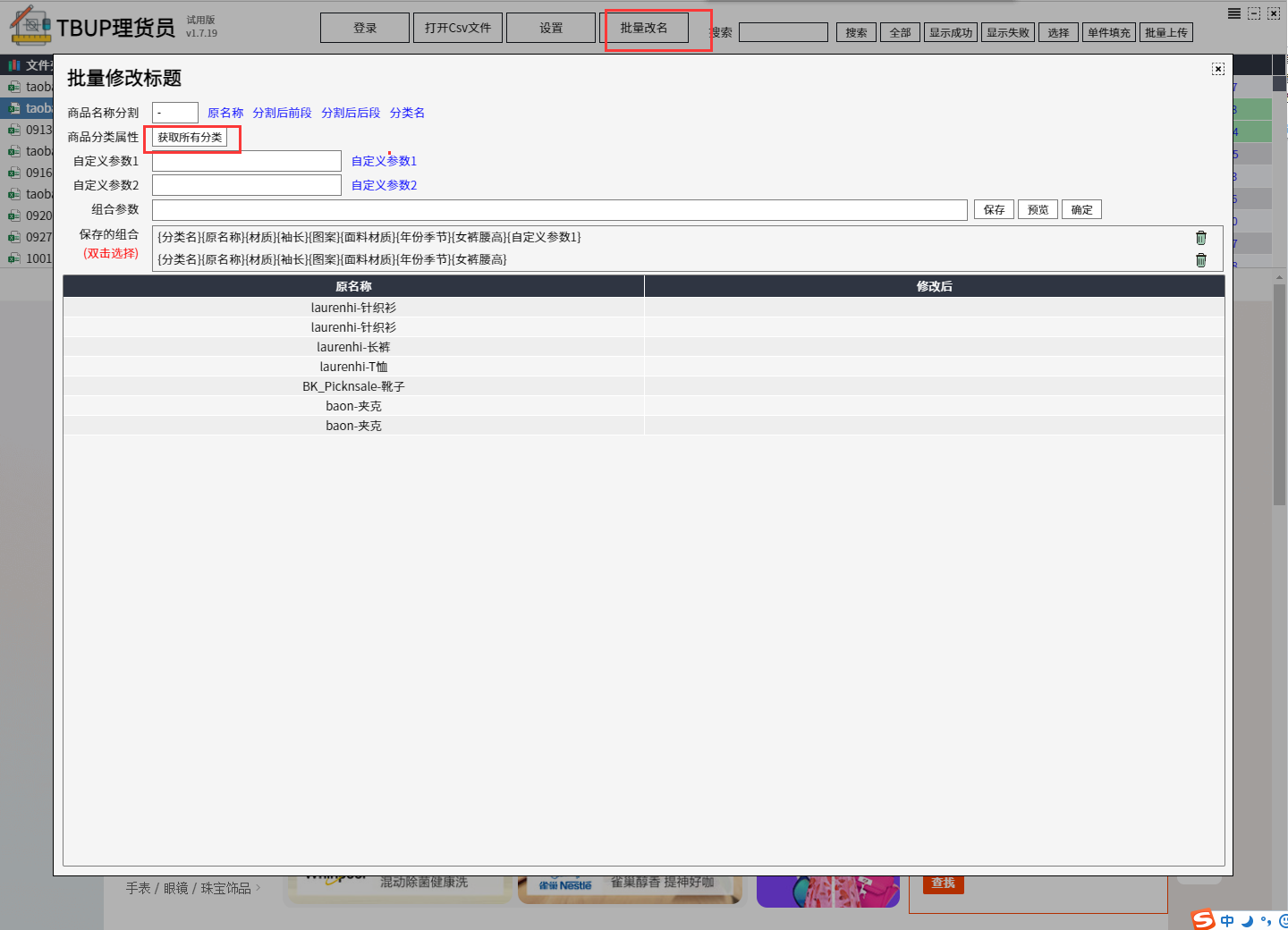Click the 组合参数 input field
This screenshot has width=1288, height=930.
pos(559,209)
